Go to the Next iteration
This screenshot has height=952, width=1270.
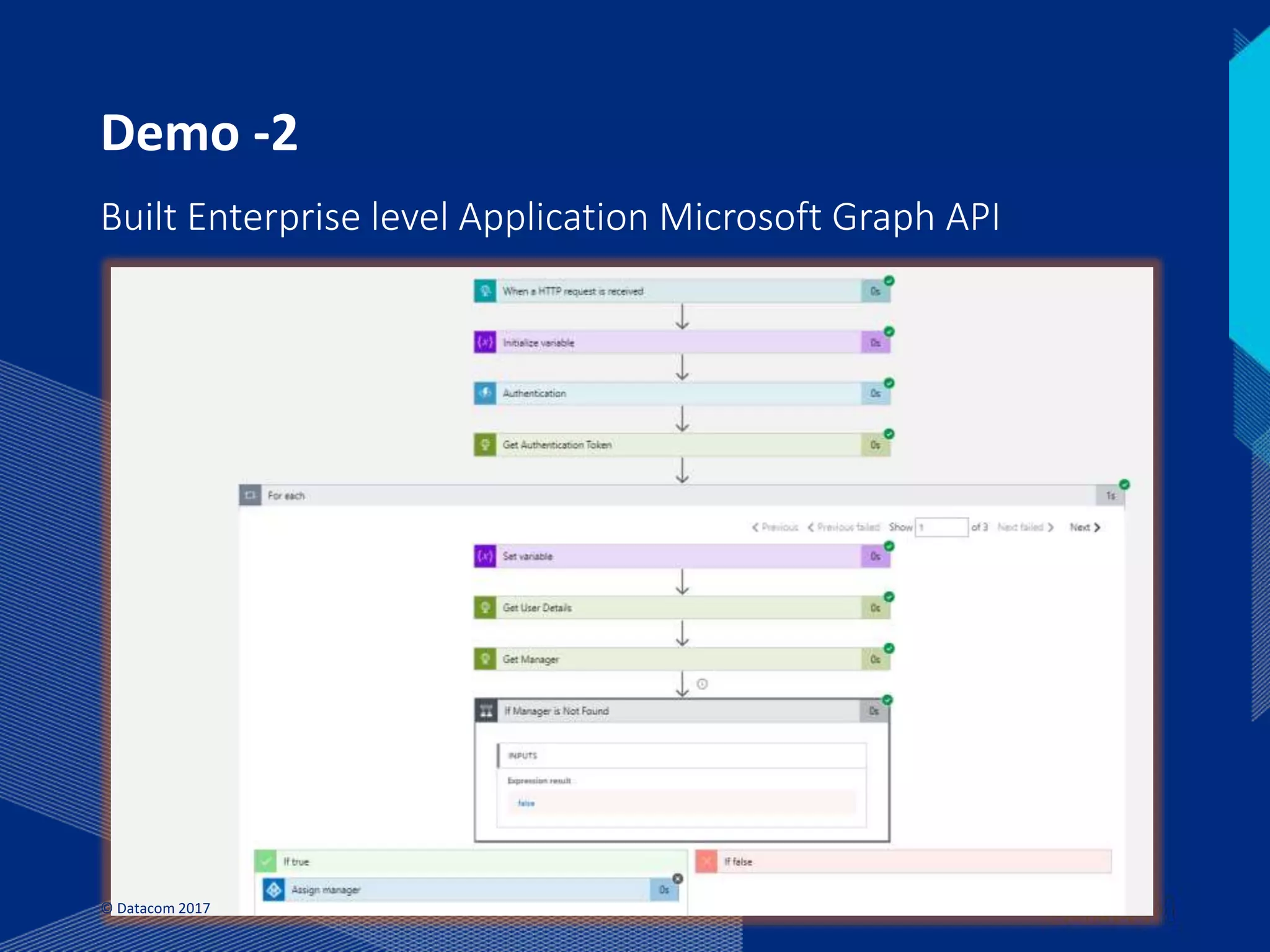click(1085, 527)
